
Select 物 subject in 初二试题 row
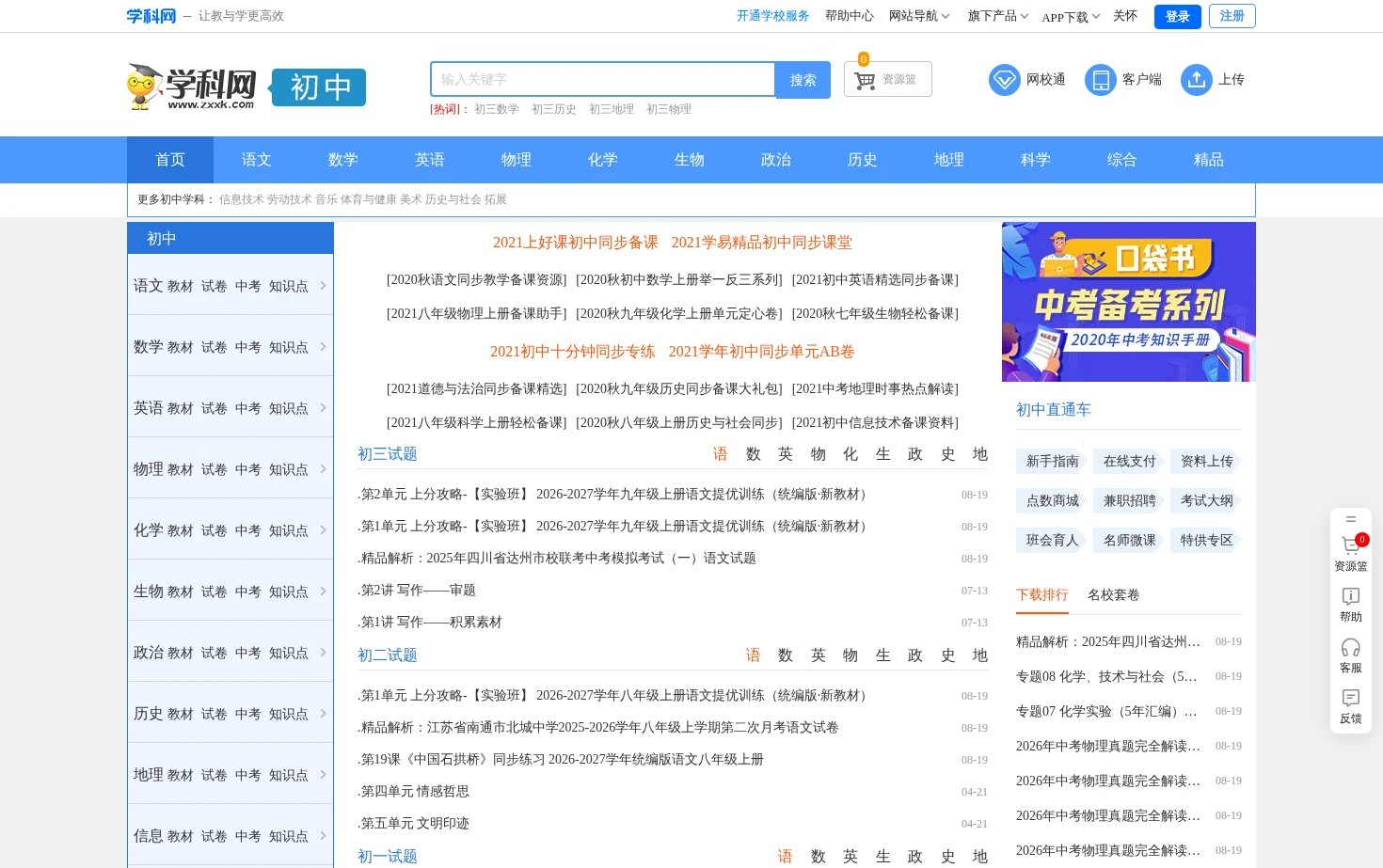(850, 655)
